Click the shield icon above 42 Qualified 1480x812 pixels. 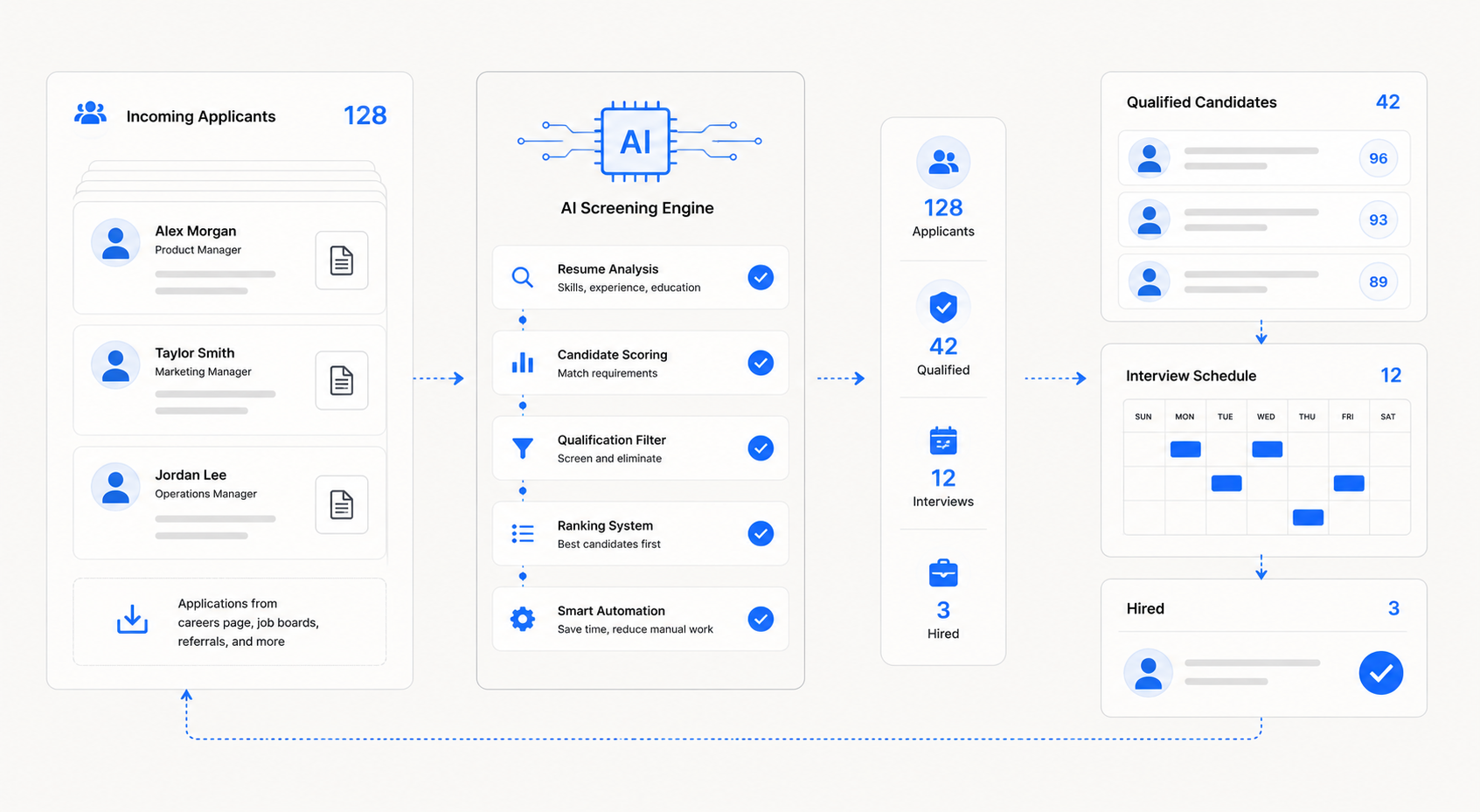pos(943,307)
